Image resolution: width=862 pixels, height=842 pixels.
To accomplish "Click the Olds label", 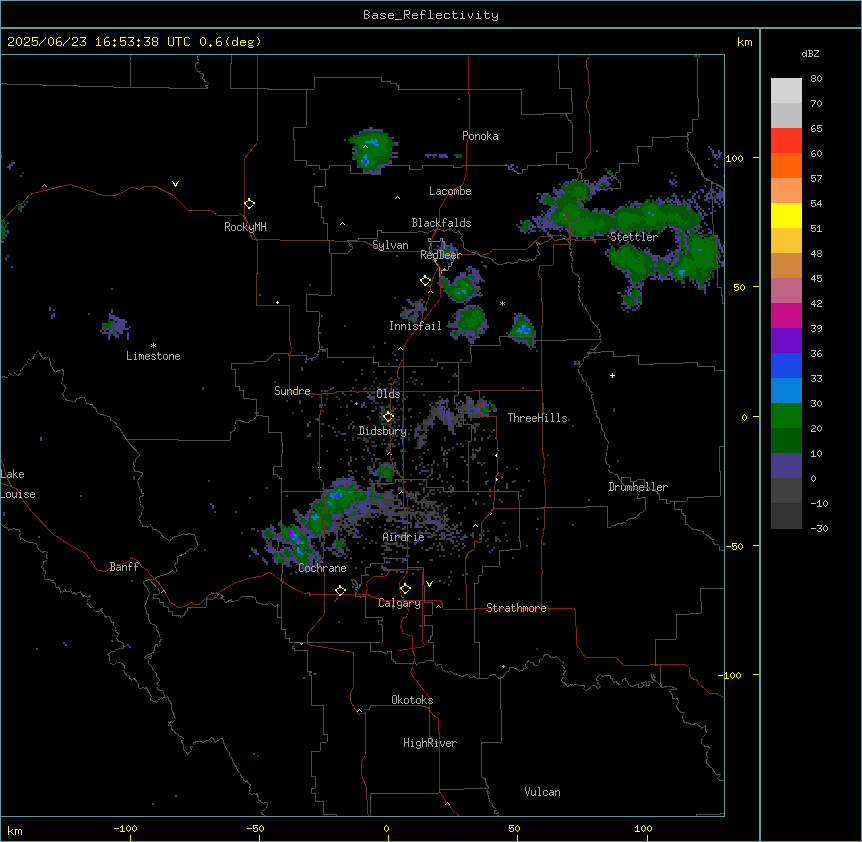I will [388, 394].
